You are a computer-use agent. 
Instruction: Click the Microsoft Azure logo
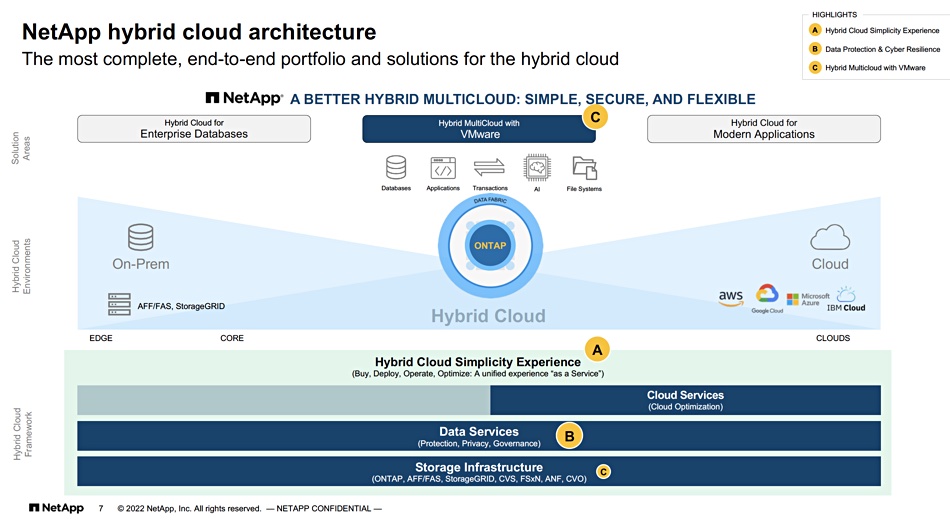[x=808, y=299]
